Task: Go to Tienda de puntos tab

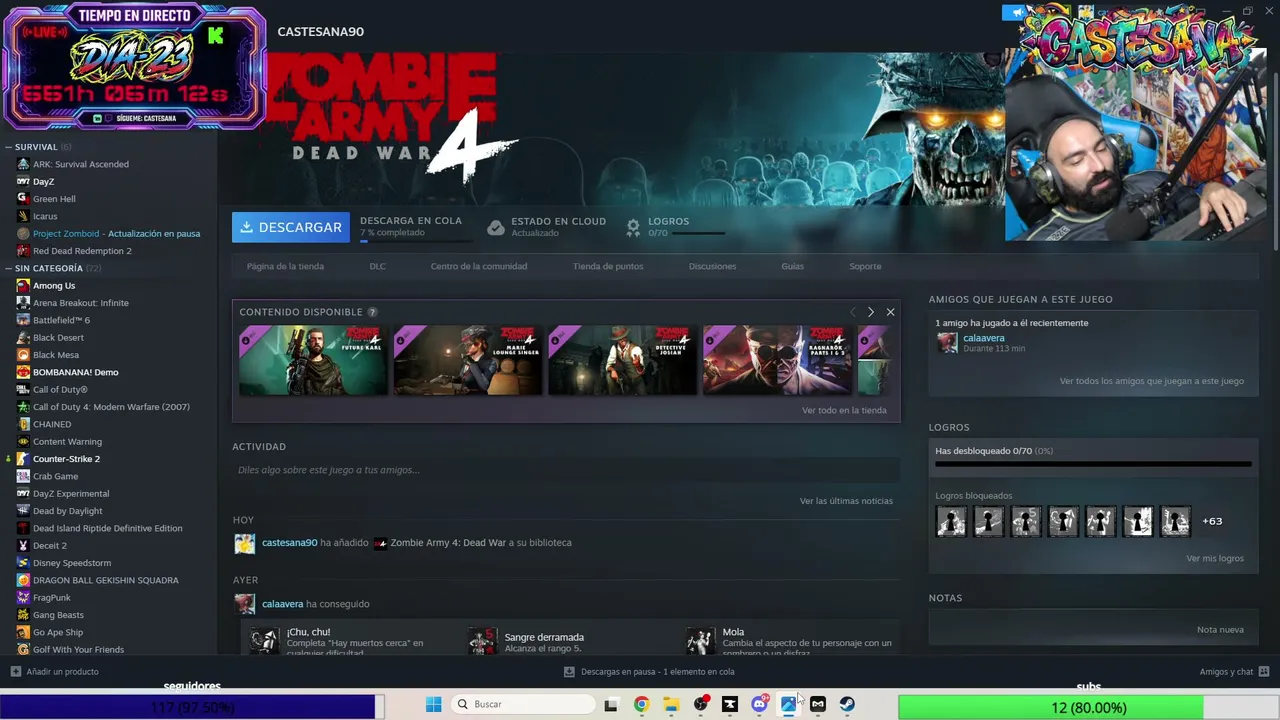Action: tap(608, 266)
